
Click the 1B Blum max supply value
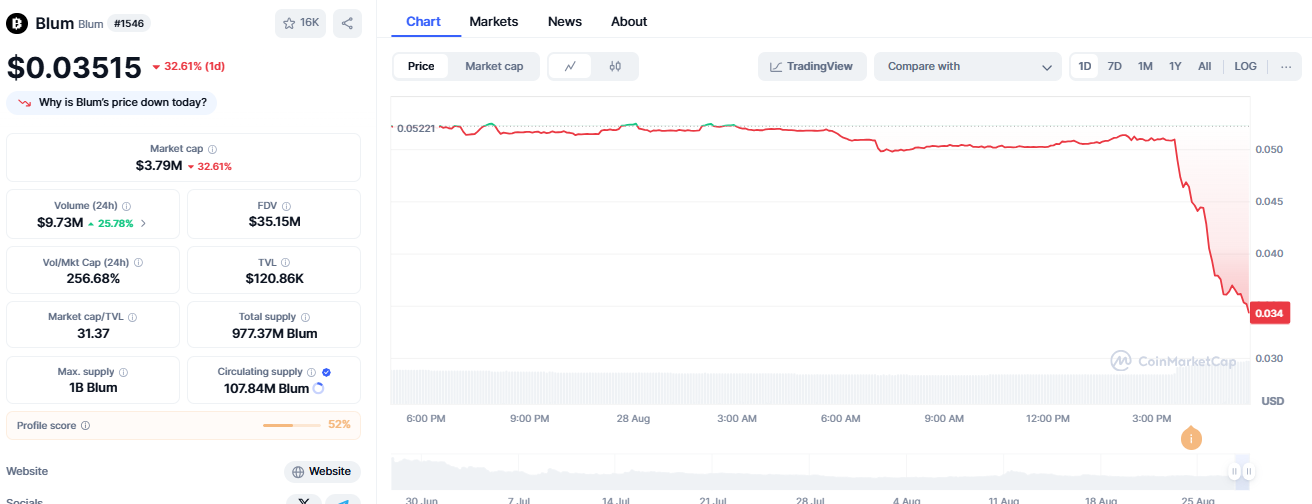(93, 388)
